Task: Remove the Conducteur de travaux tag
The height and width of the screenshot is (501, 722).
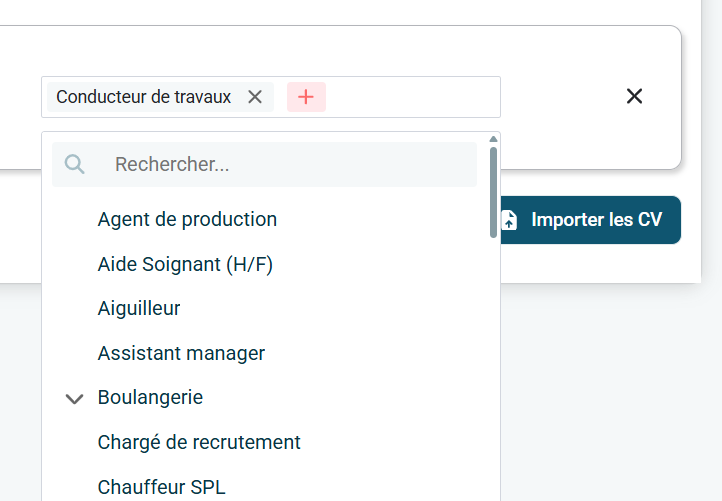Action: click(x=255, y=97)
